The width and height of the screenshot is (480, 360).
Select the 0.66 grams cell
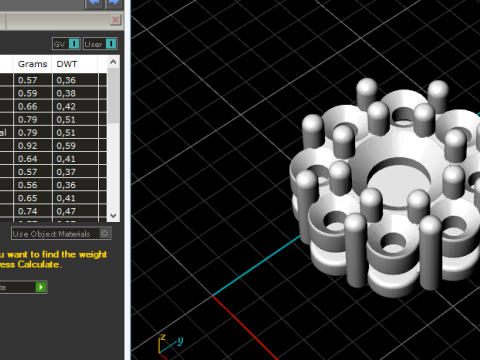click(x=33, y=106)
